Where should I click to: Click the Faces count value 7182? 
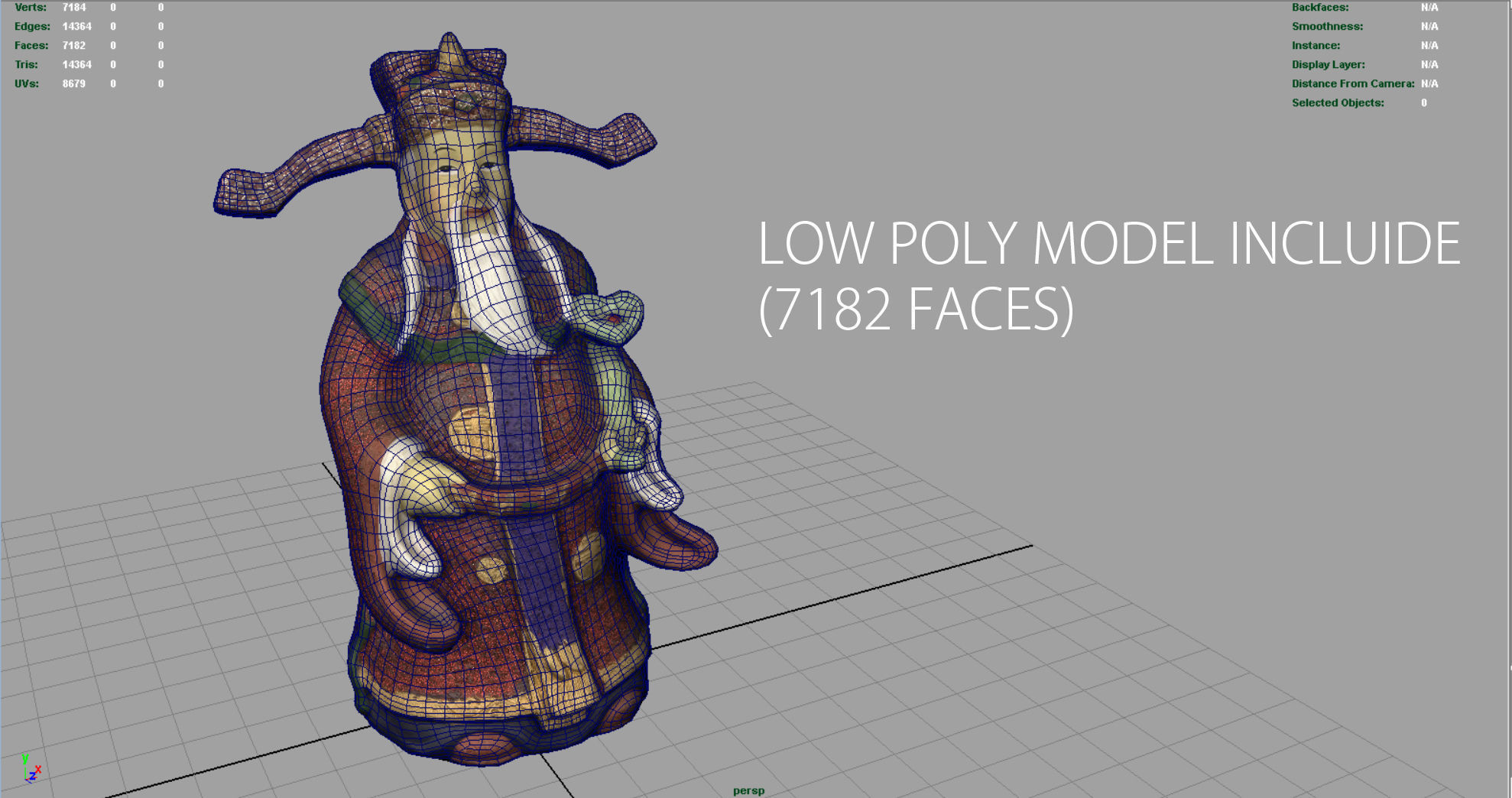74,45
